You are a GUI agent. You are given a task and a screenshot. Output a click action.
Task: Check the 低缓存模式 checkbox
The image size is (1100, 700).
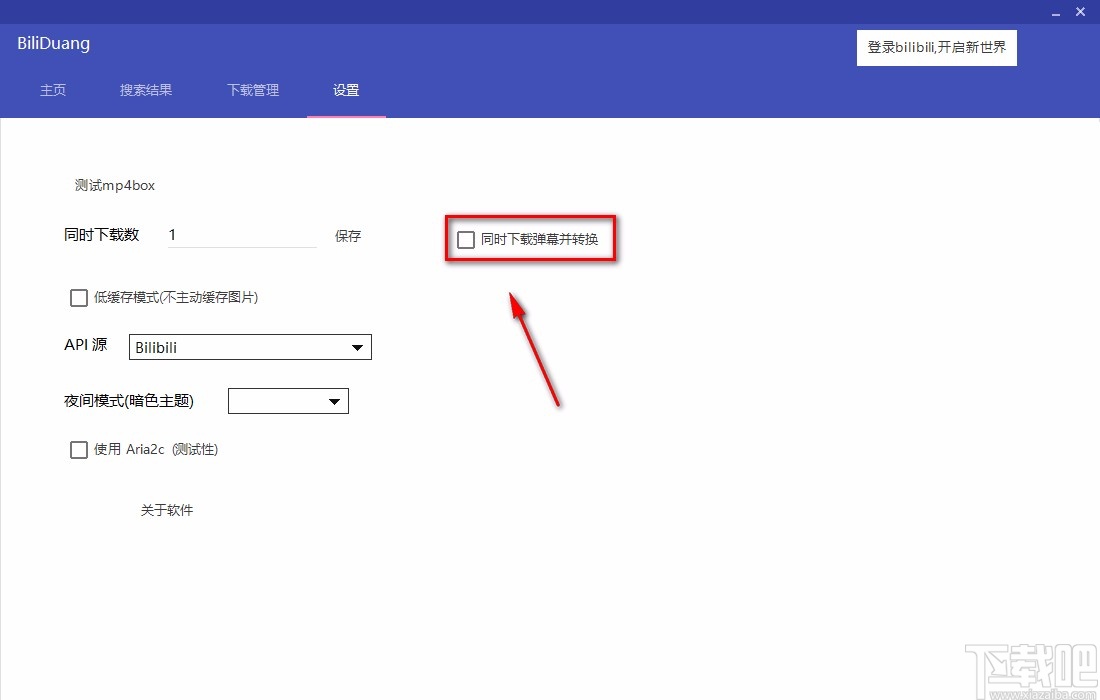(79, 297)
